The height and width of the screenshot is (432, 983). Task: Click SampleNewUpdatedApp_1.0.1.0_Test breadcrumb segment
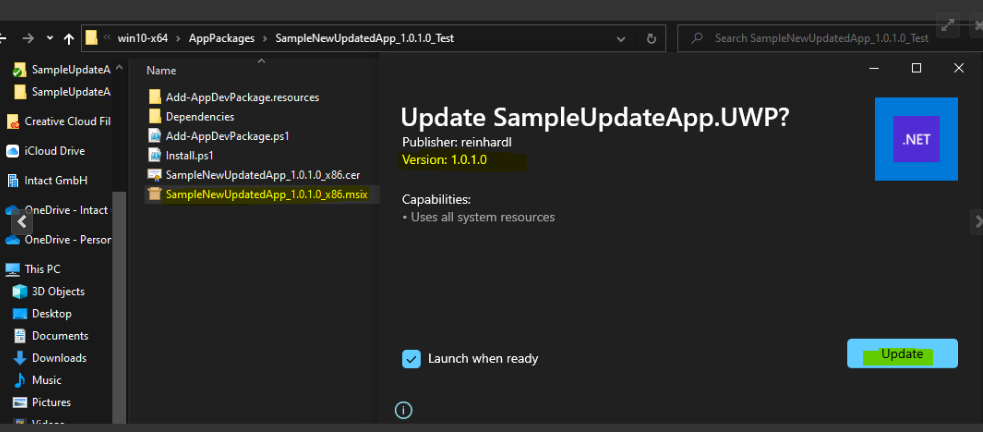coord(365,38)
